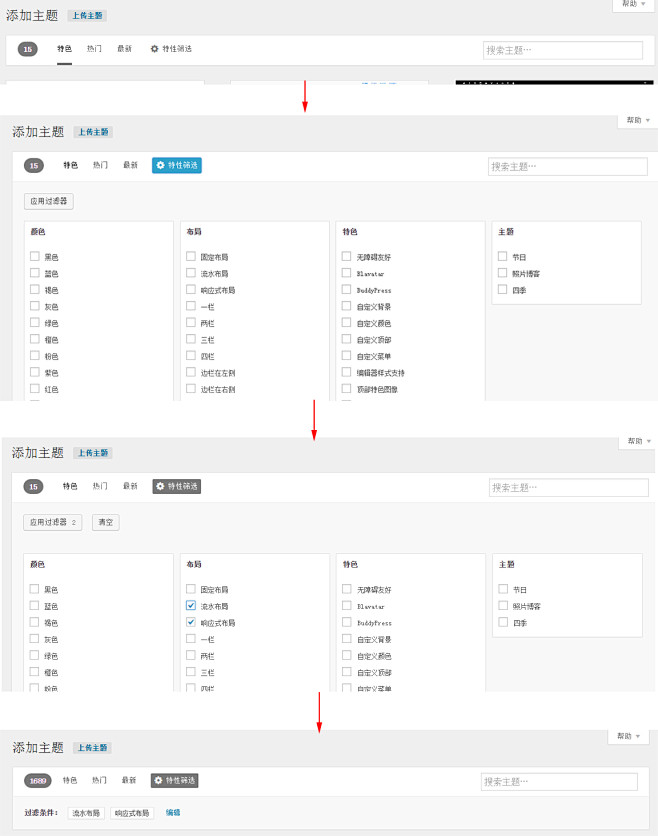658x836 pixels.
Task: Click the gear icon beside the 1689 count badge
Action: pyautogui.click(x=158, y=780)
